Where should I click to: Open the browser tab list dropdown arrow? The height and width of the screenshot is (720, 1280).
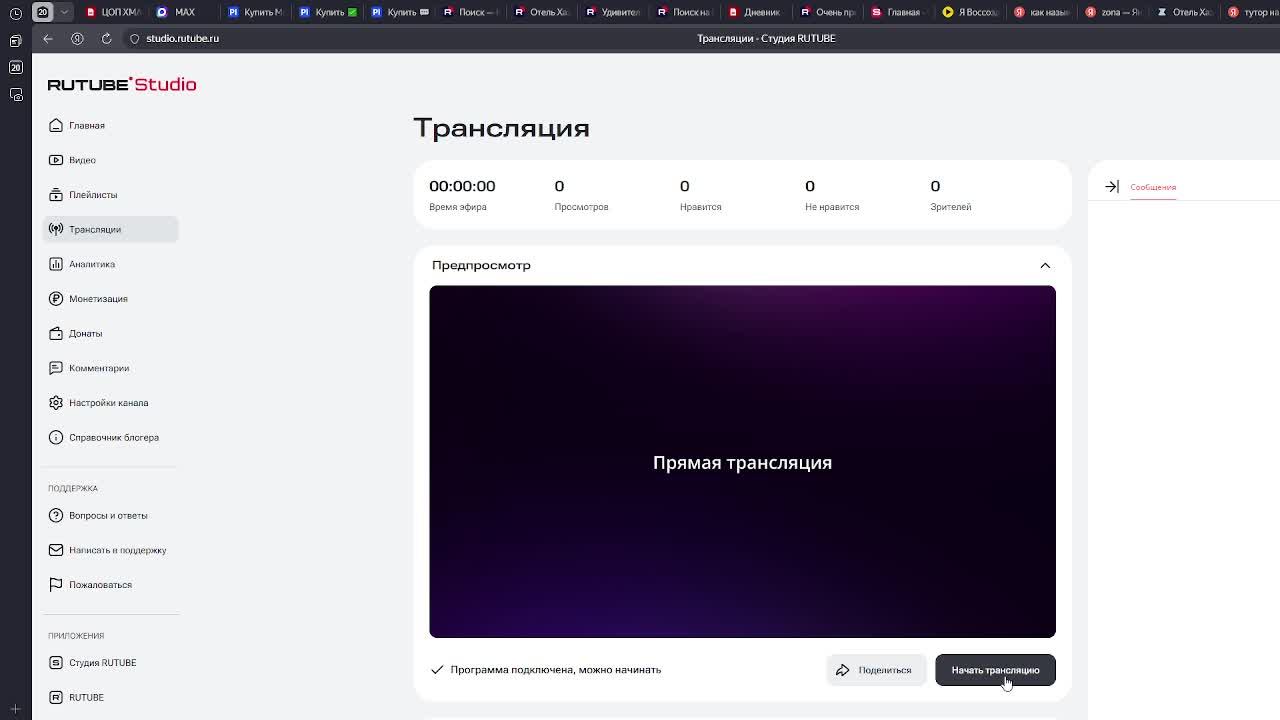click(64, 12)
